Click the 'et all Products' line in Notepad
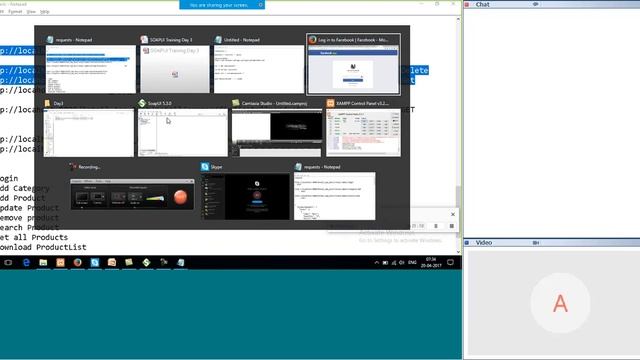Viewport: 640px width, 360px height. (x=34, y=237)
